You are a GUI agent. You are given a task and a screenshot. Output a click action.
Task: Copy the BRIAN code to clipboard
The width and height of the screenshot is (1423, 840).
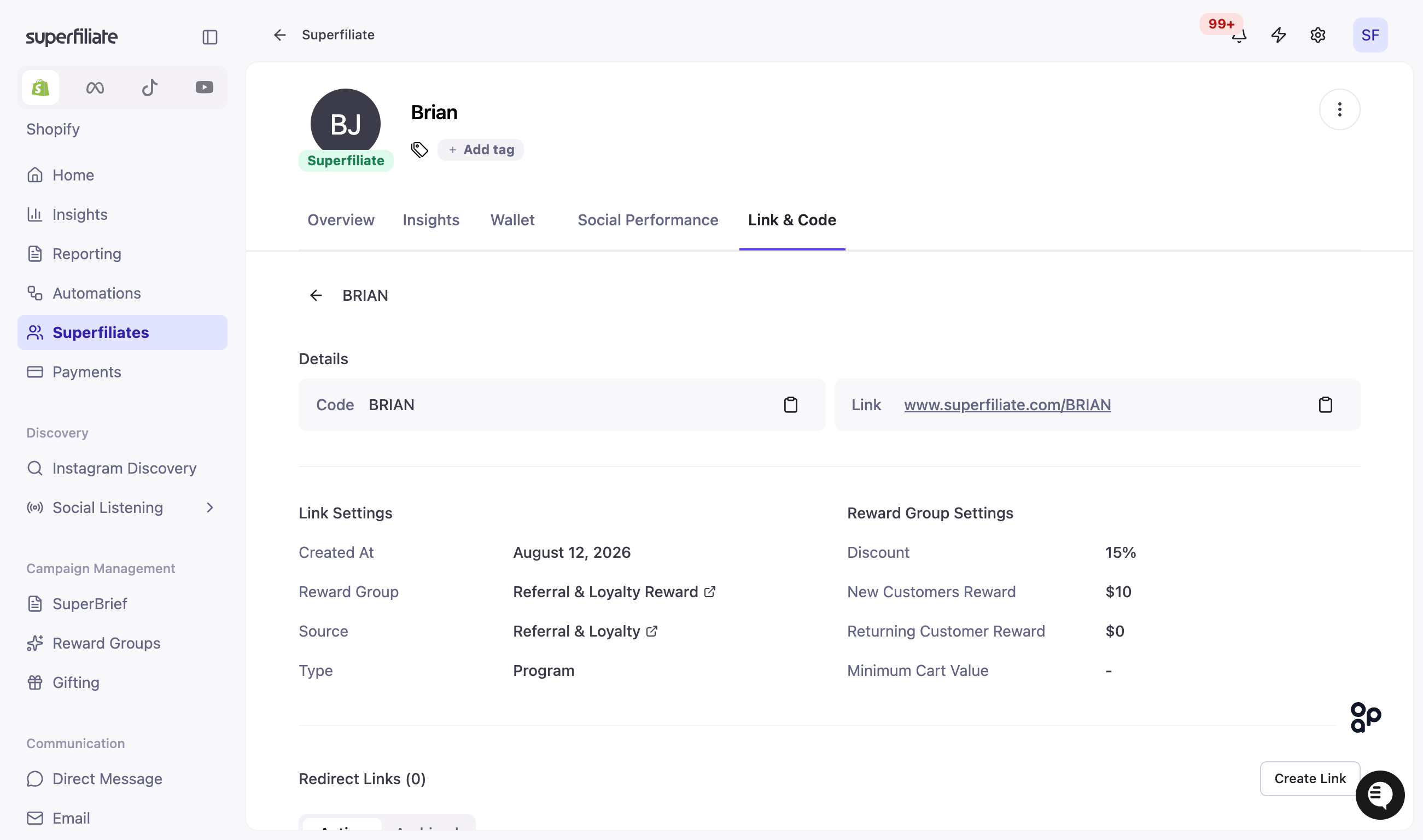(x=790, y=405)
